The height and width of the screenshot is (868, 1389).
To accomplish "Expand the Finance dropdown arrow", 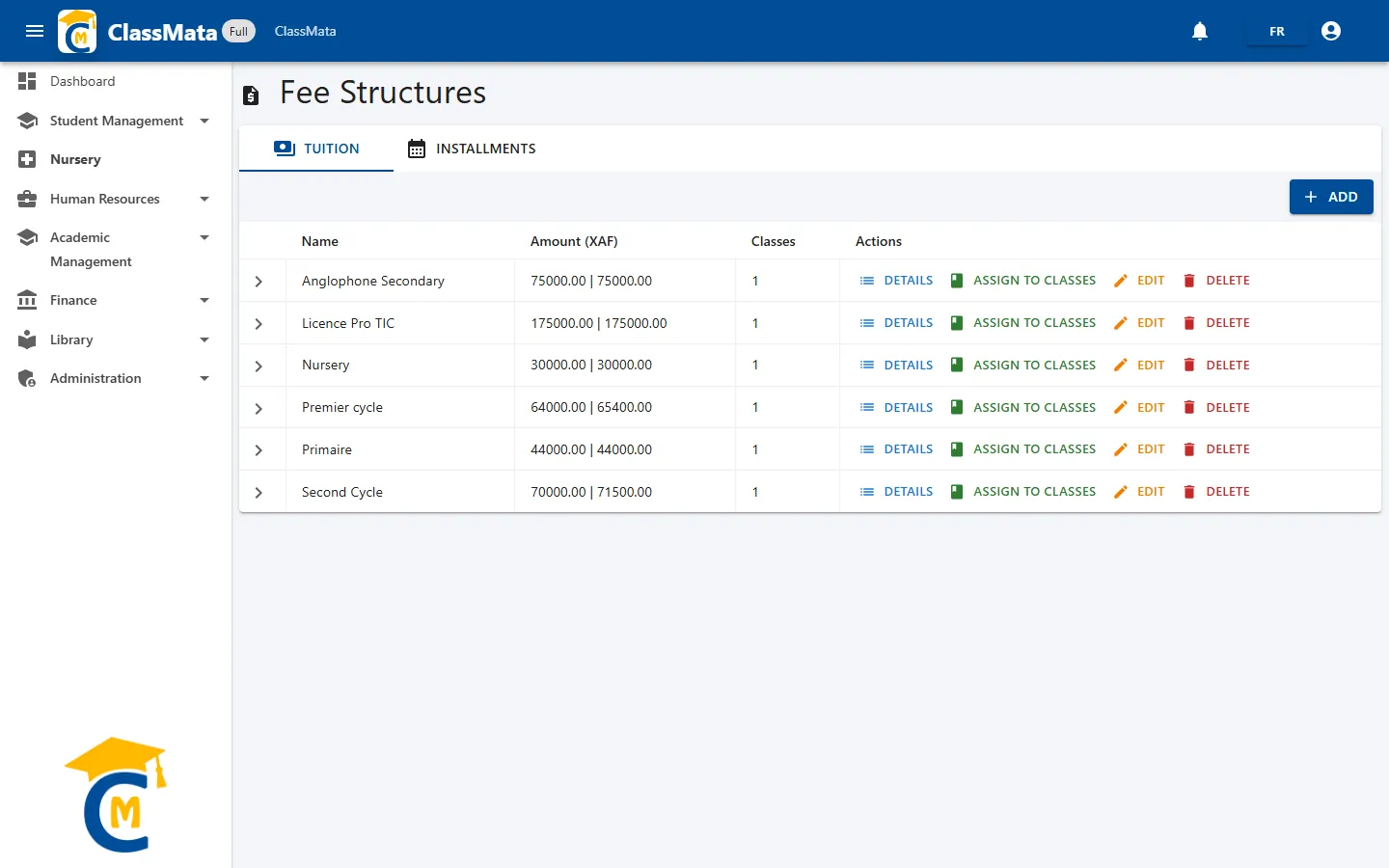I will point(204,300).
